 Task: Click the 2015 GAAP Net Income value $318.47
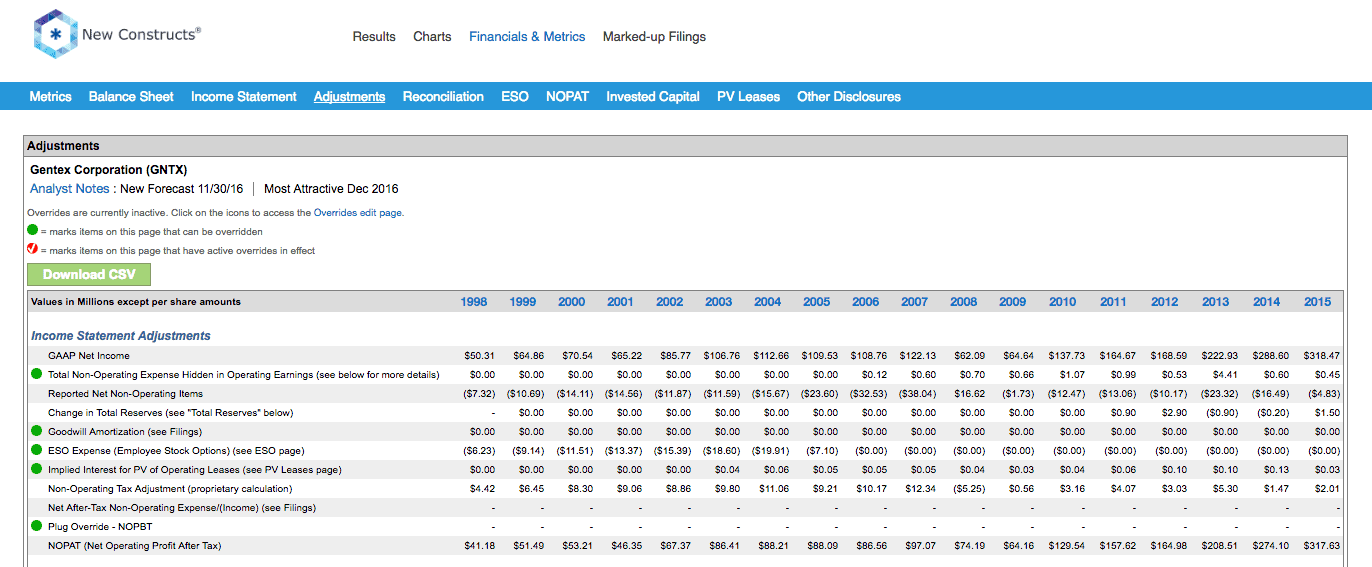pos(1320,356)
